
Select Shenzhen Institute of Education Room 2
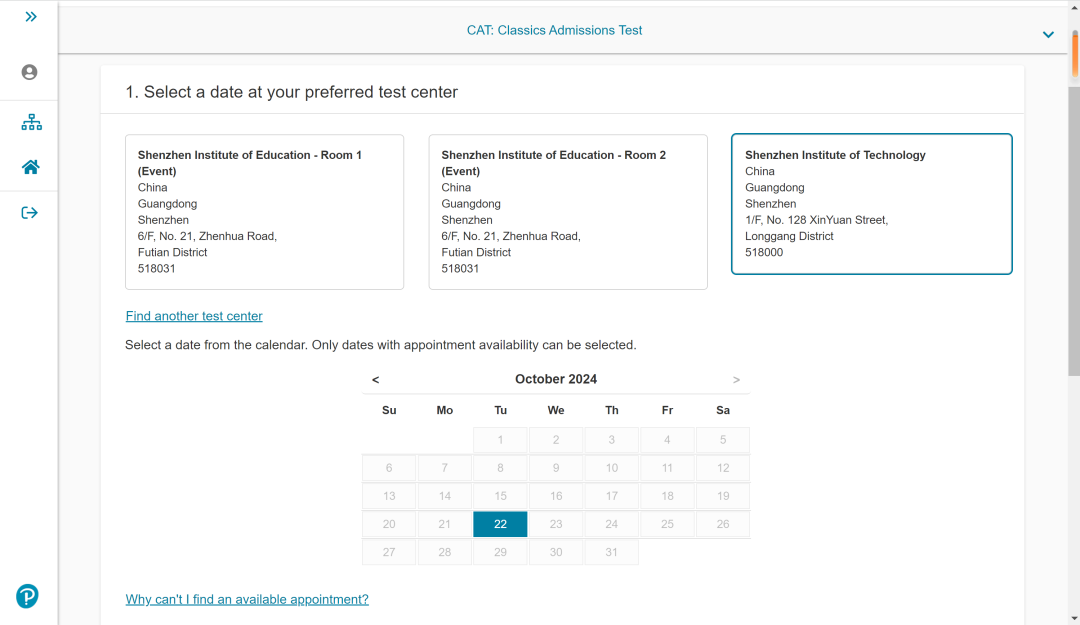coord(567,212)
